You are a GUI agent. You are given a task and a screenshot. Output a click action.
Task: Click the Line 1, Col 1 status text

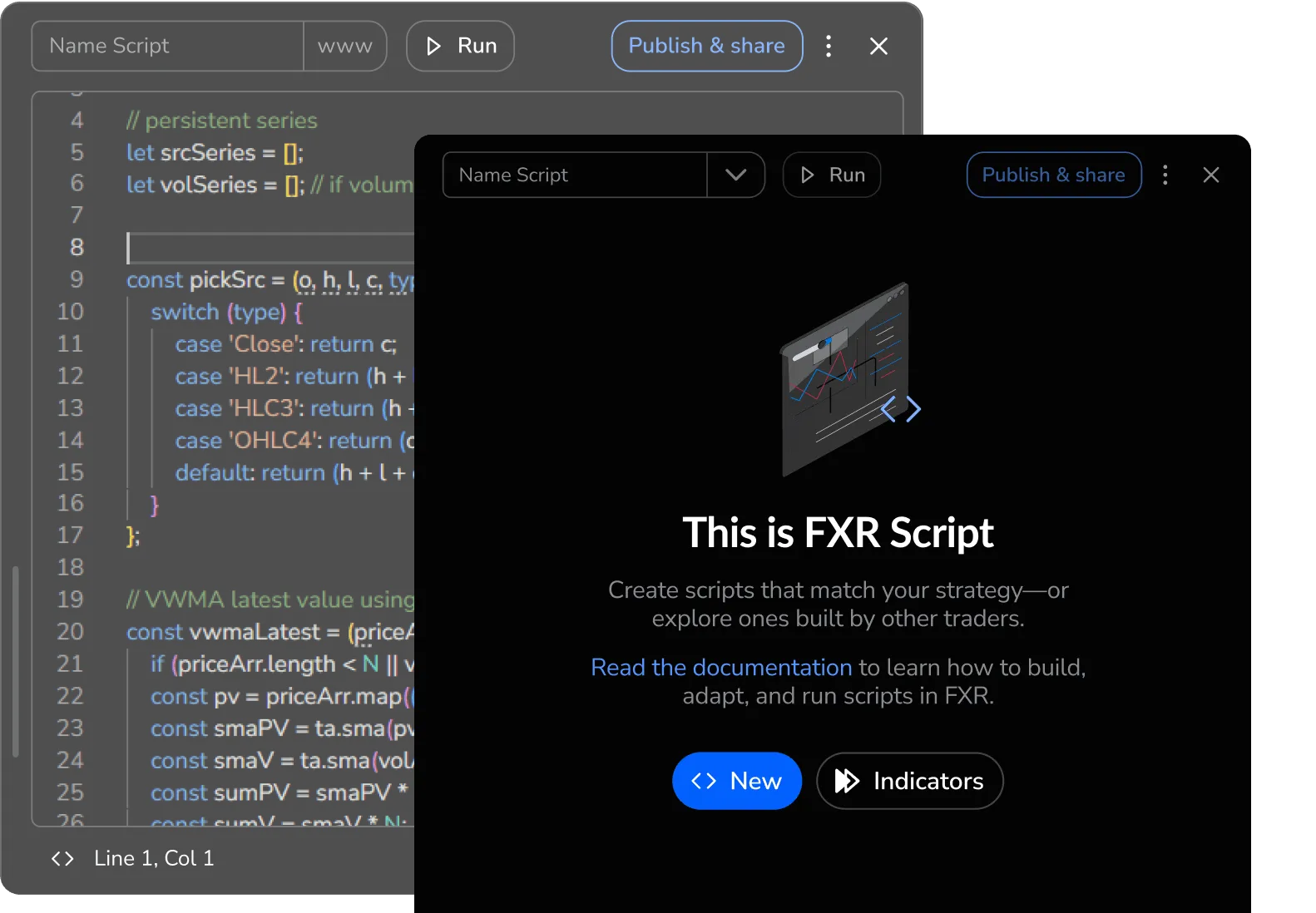coord(154,858)
